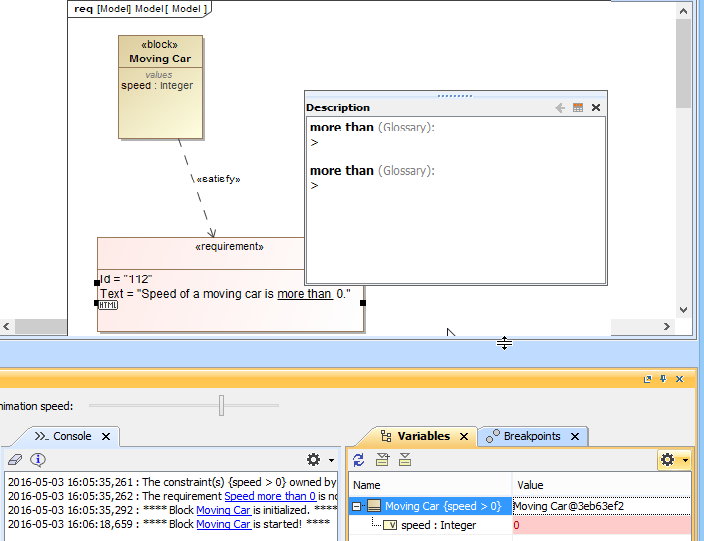This screenshot has height=541, width=704.
Task: Open the 'Speed more than 0' console link
Action: [270, 496]
